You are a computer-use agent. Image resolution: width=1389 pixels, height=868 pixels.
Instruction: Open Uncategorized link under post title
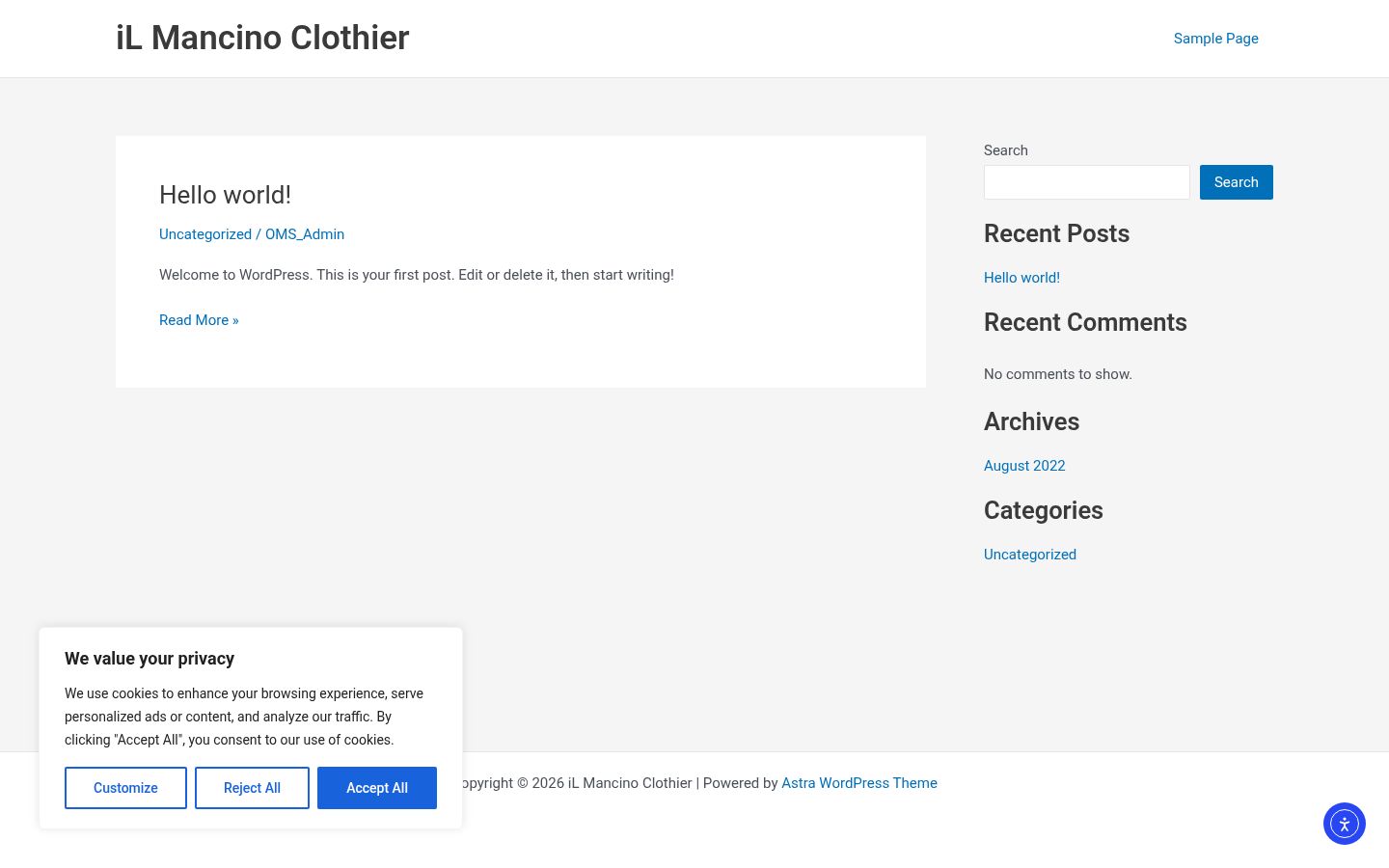(205, 234)
